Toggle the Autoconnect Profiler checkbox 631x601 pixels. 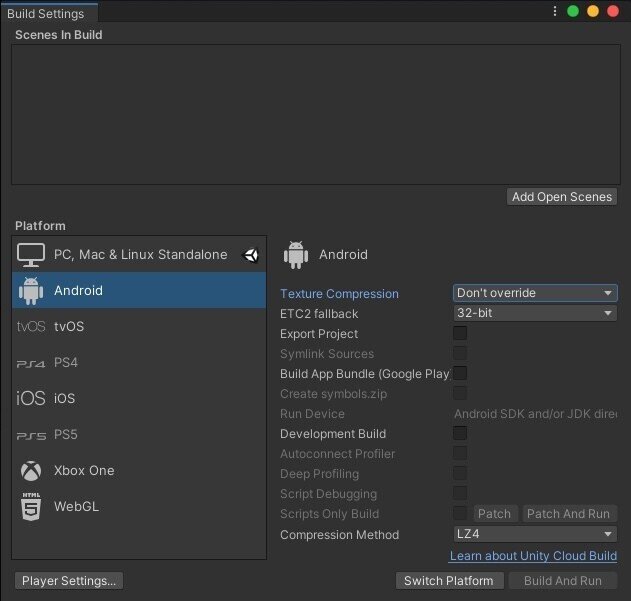pos(460,453)
